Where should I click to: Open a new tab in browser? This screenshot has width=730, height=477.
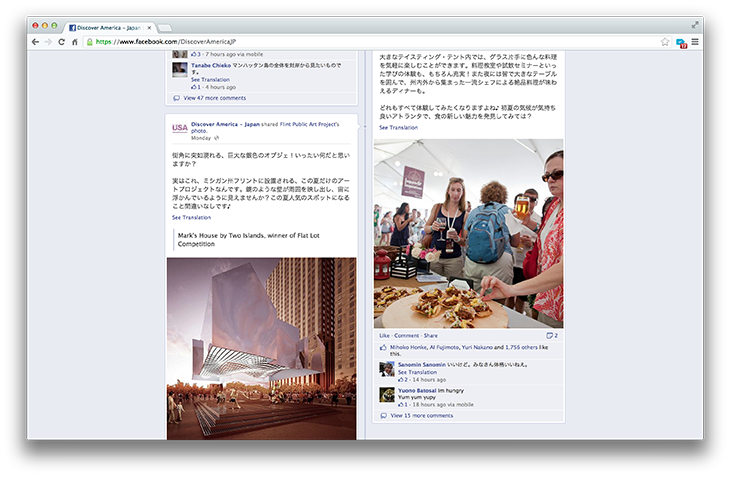165,26
